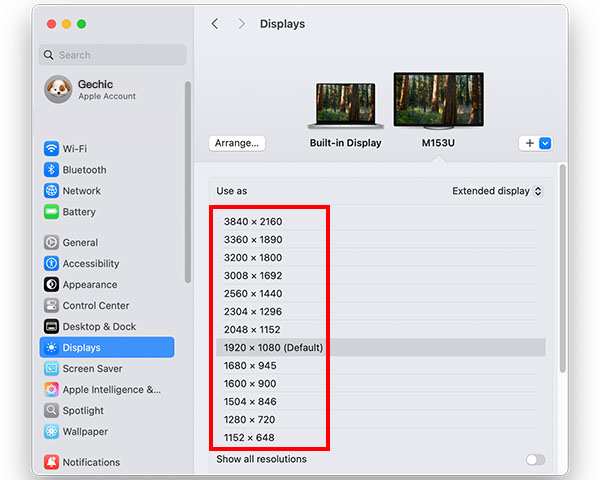Viewport: 600px width, 480px height.
Task: Click the main pane scrollbar
Action: (x=562, y=268)
